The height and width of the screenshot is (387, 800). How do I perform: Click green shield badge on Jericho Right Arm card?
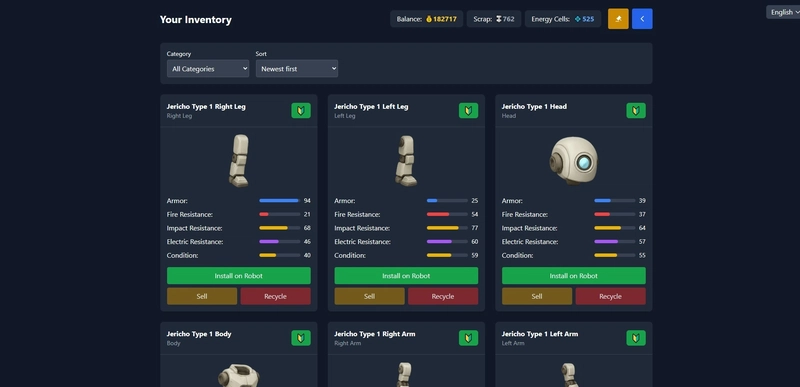468,338
